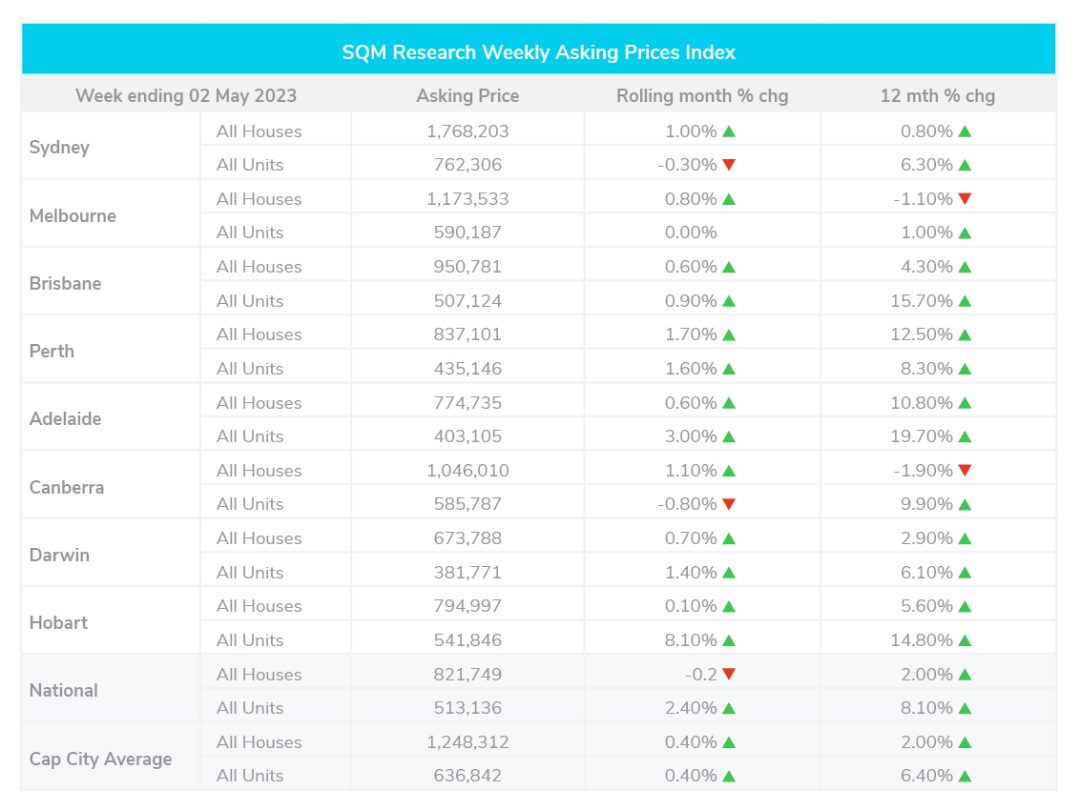Select the Cap City Average label
Viewport: 1080px width, 810px height.
click(x=101, y=759)
